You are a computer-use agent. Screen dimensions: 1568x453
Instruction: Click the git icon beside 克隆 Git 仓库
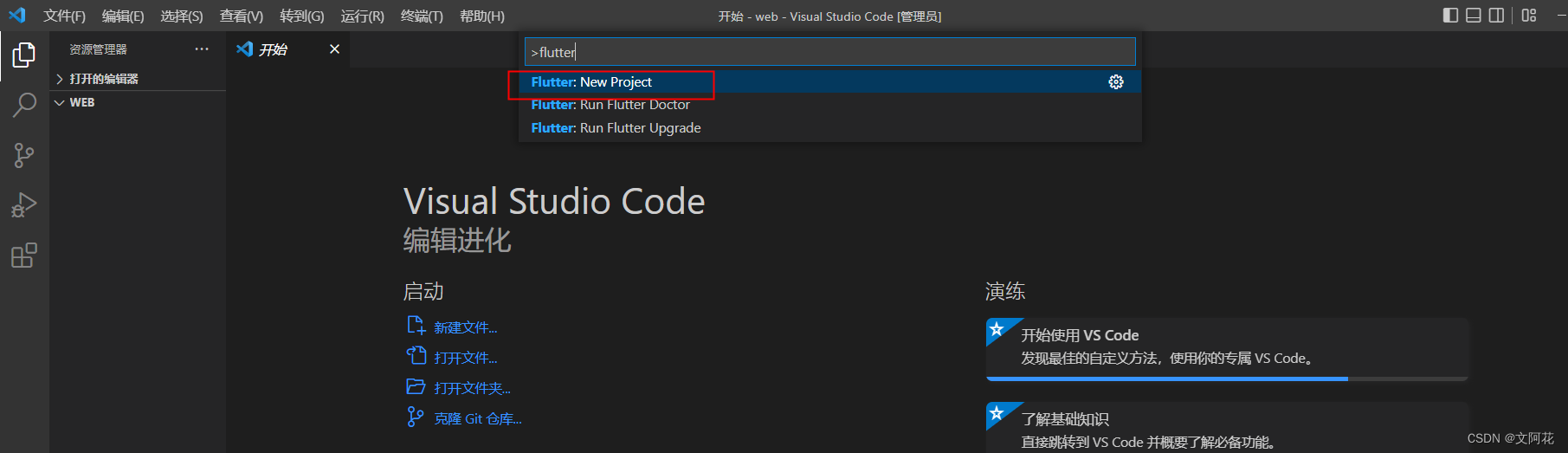[x=416, y=417]
